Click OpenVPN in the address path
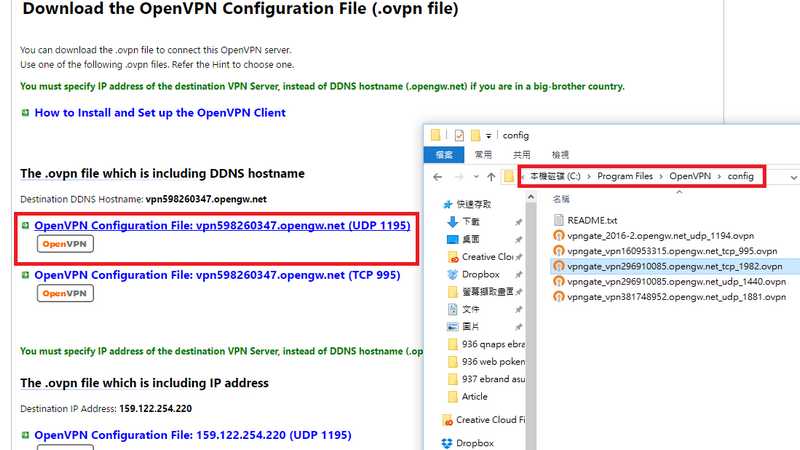Image resolution: width=800 pixels, height=450 pixels. click(690, 176)
